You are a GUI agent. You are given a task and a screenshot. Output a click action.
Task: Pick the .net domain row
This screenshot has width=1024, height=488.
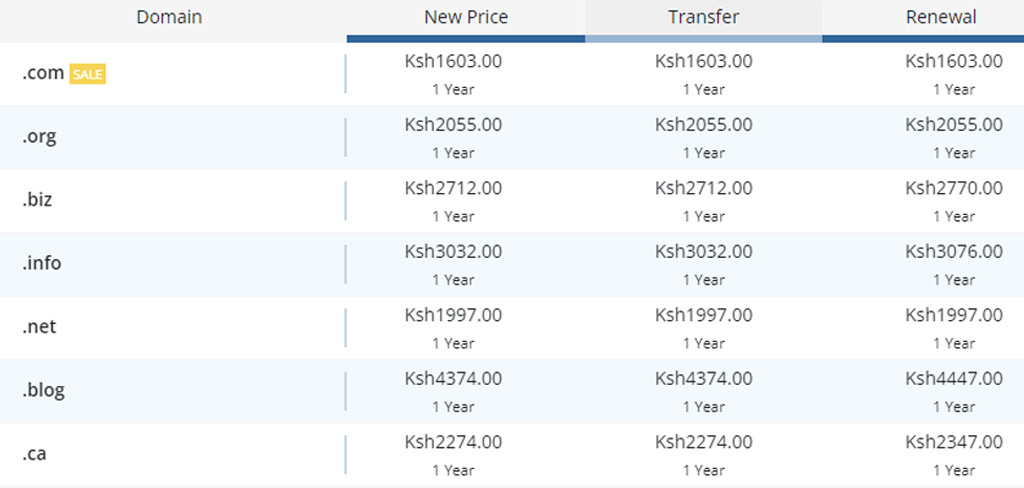[38, 326]
